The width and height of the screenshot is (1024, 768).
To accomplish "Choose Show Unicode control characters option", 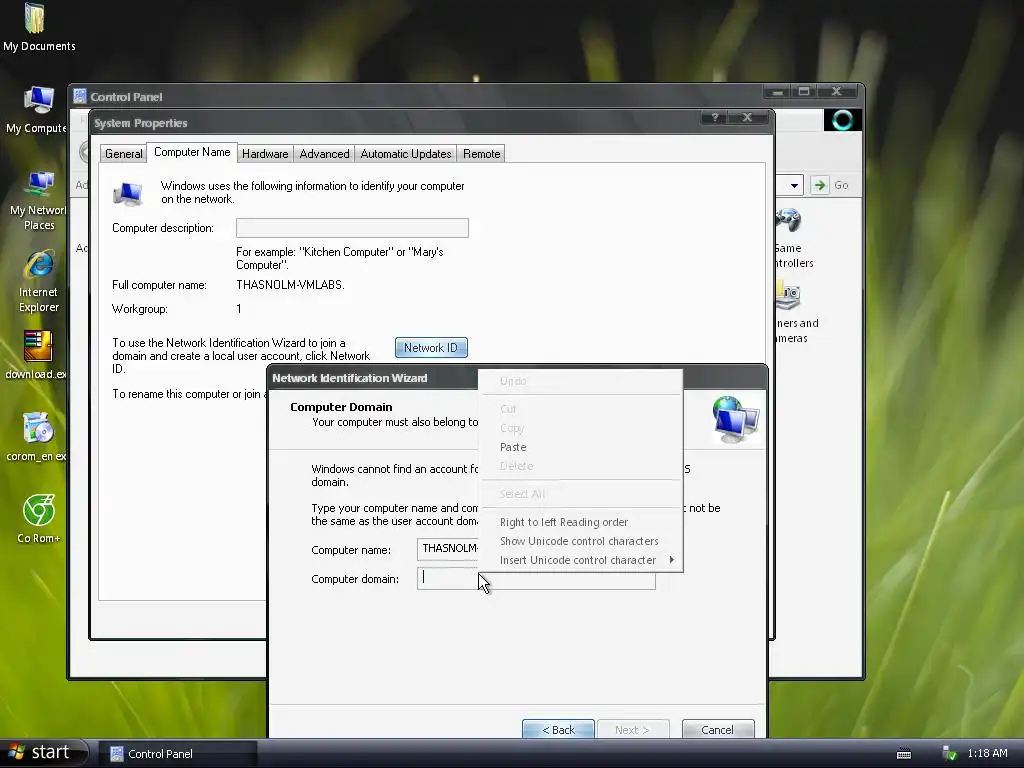I will point(581,541).
